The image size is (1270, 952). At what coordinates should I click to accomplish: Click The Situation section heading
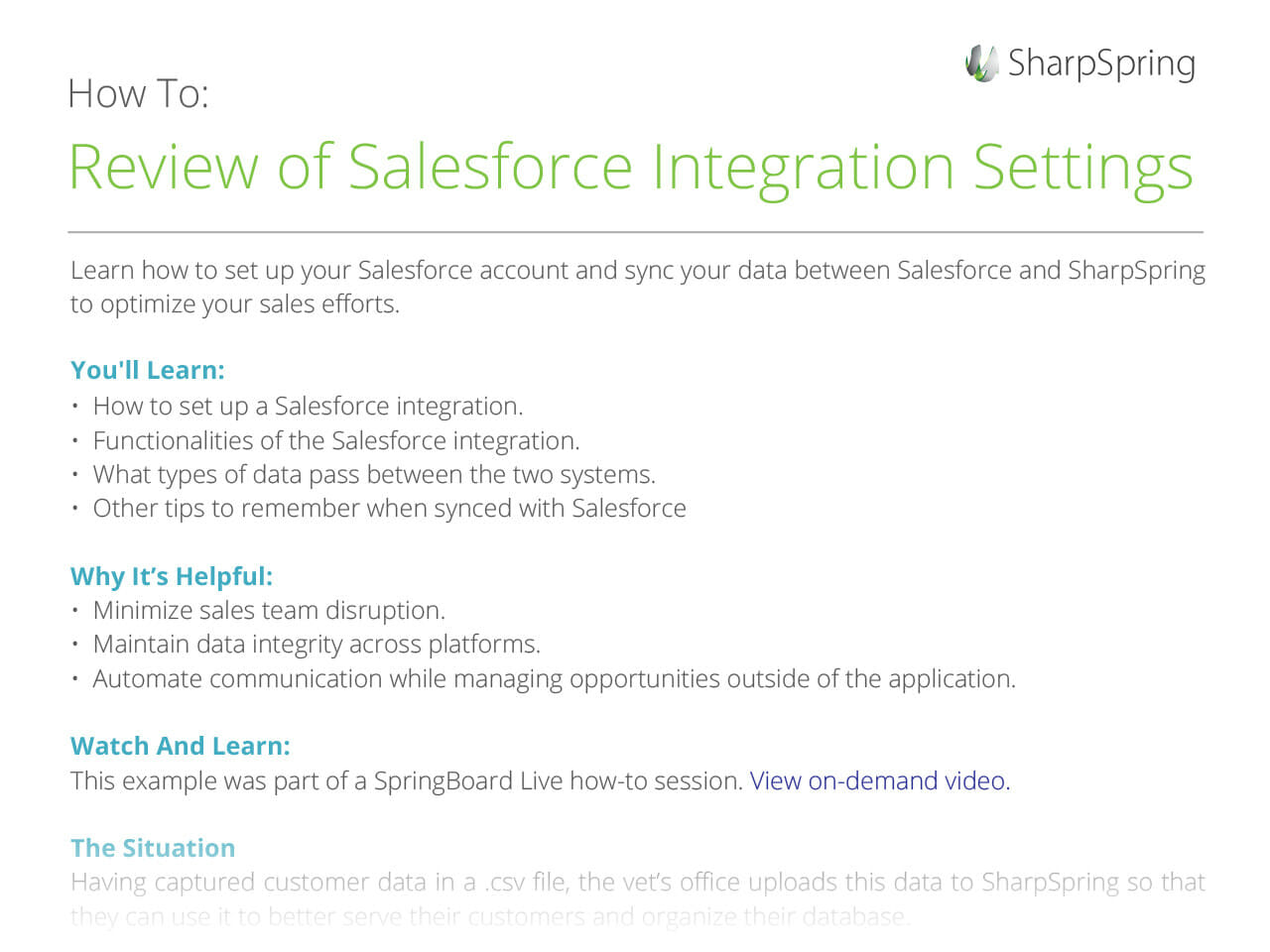point(153,848)
